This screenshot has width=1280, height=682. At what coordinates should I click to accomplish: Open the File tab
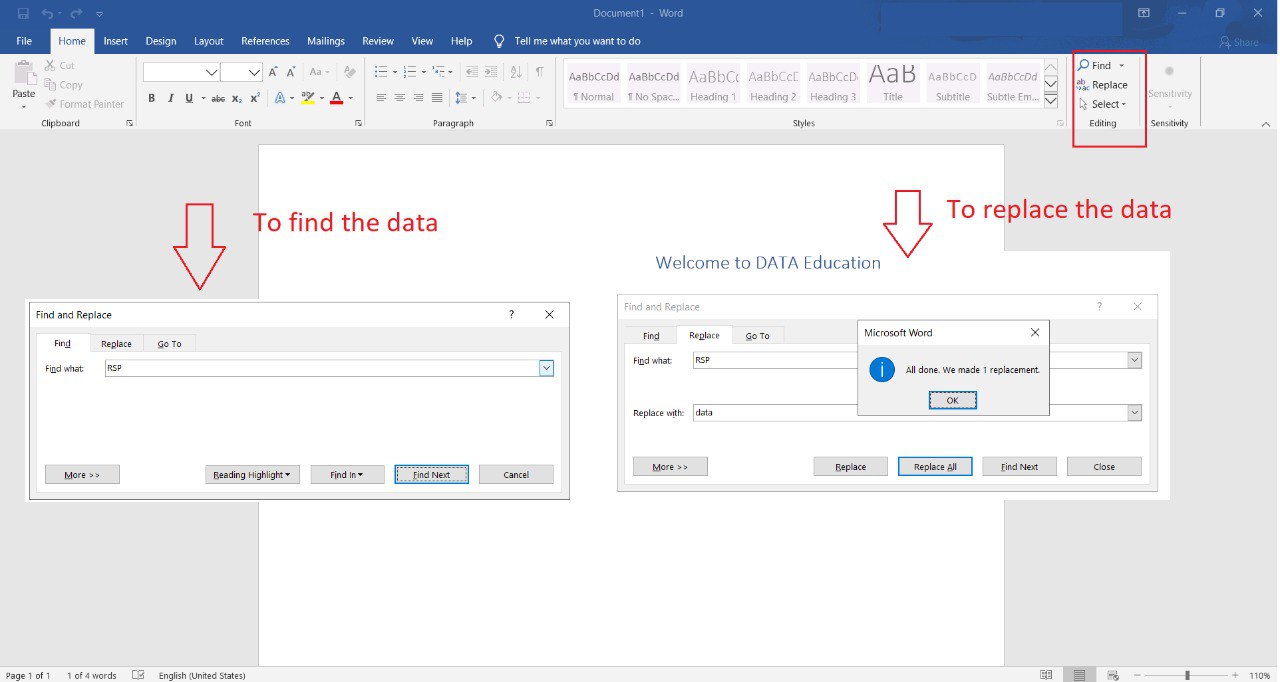pos(25,41)
